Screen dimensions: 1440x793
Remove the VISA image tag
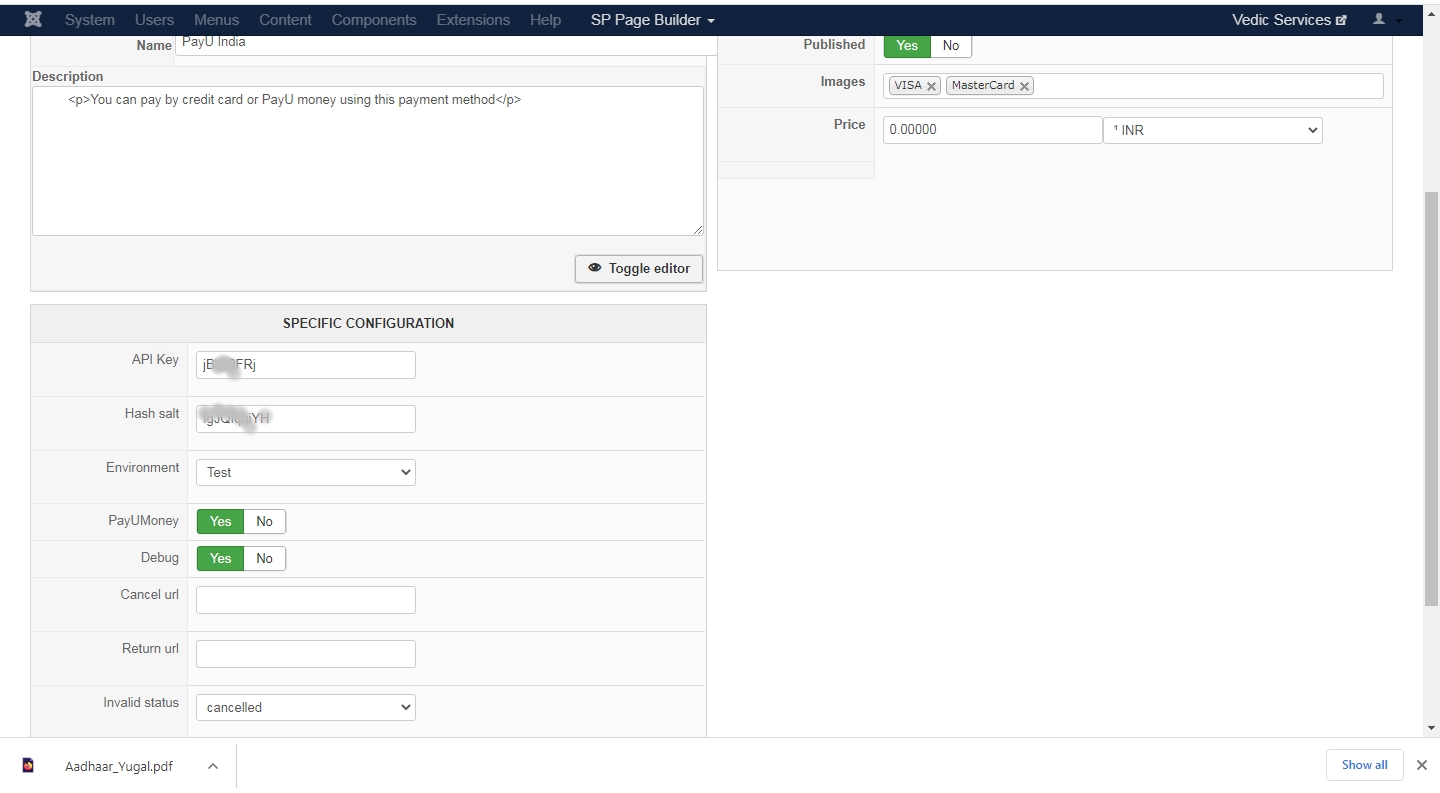(932, 86)
